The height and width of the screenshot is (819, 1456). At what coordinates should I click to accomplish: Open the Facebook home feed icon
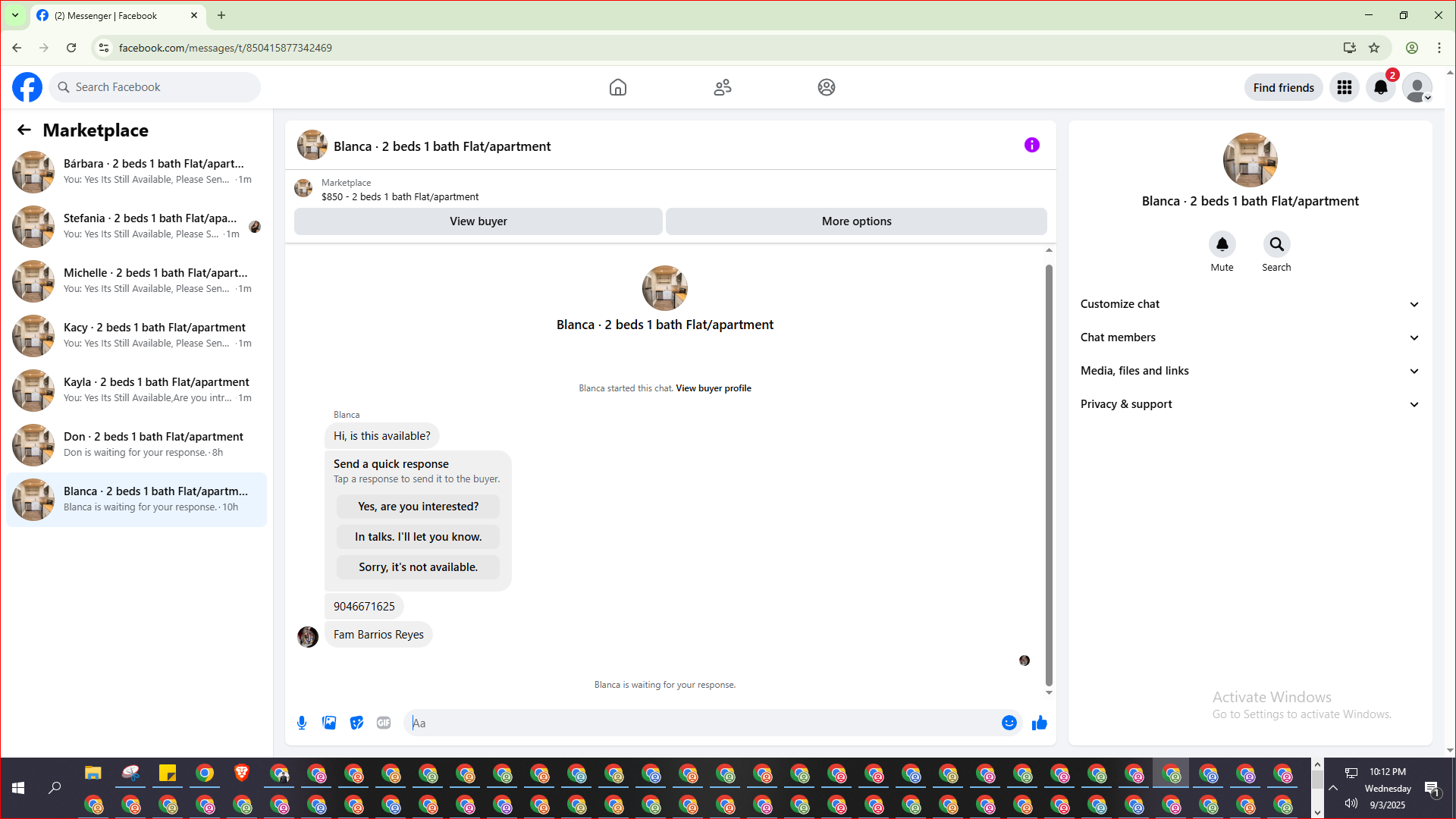(618, 87)
